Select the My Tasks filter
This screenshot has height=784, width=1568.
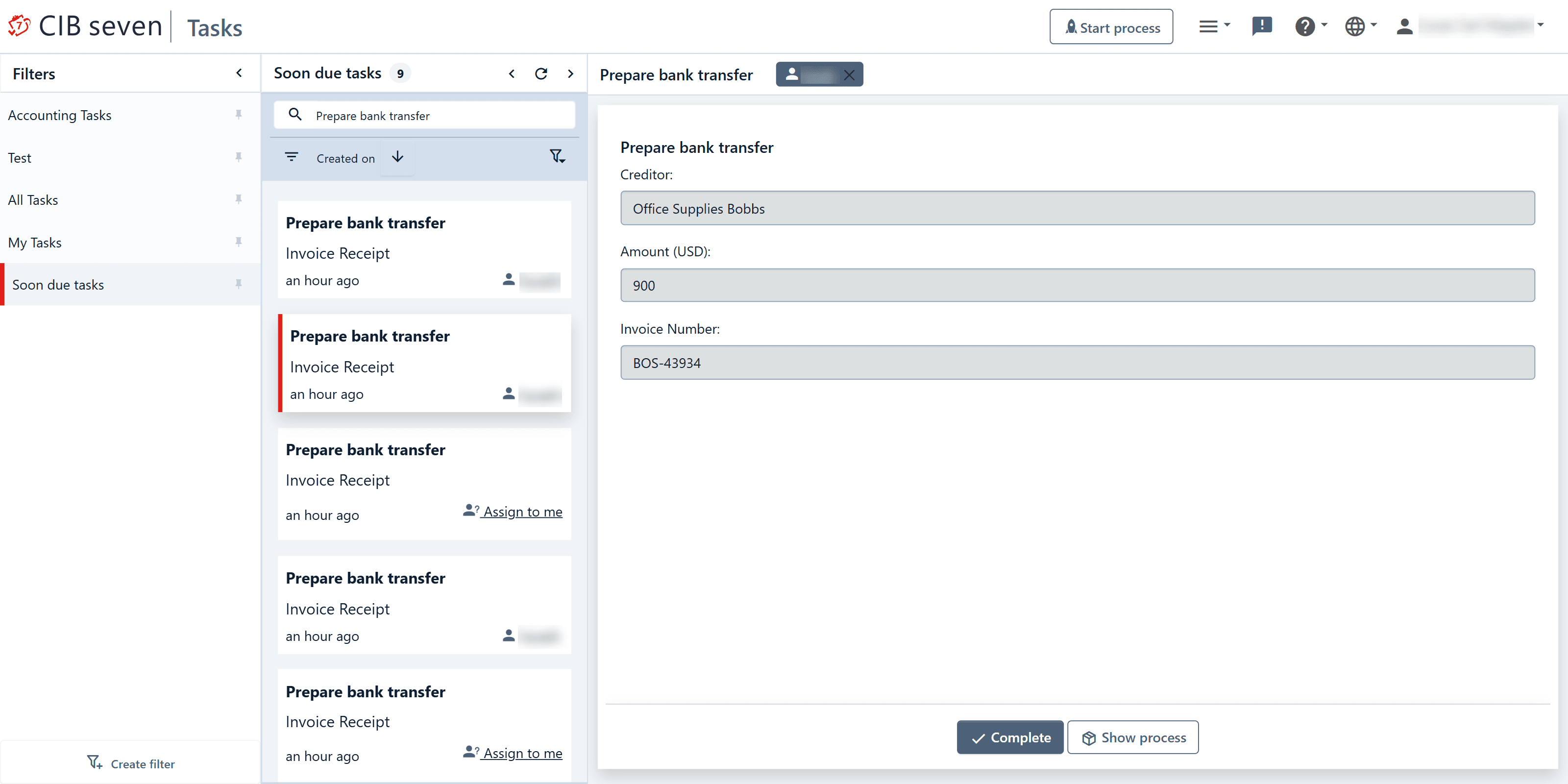35,242
